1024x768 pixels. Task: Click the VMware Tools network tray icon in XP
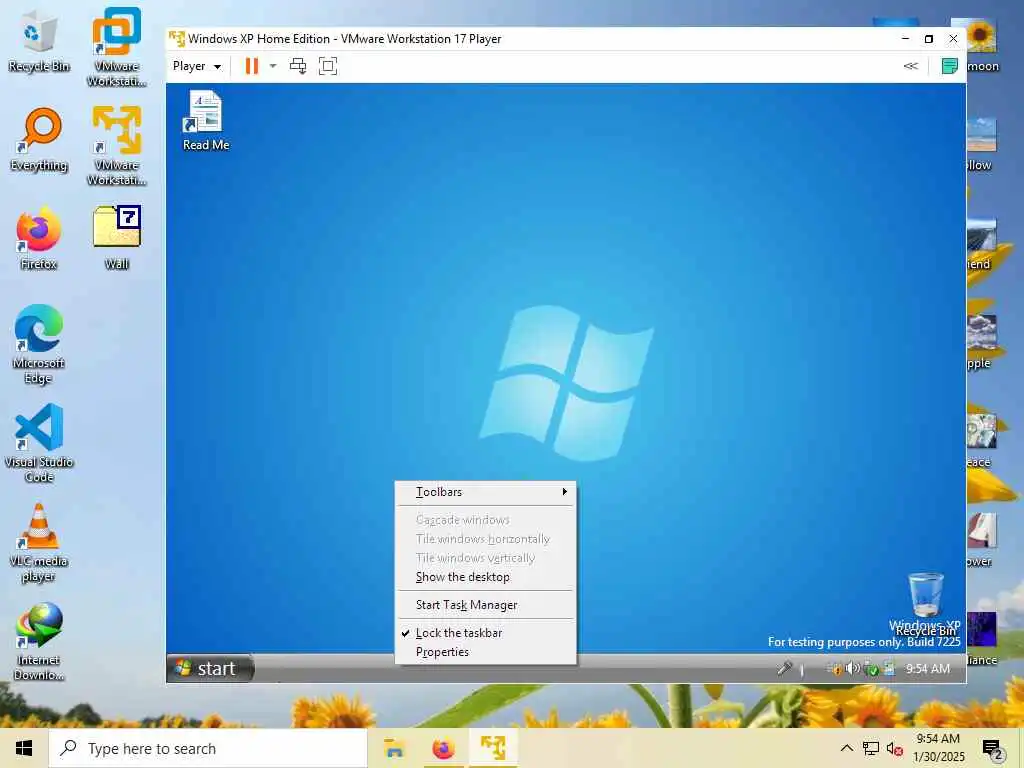(x=889, y=668)
